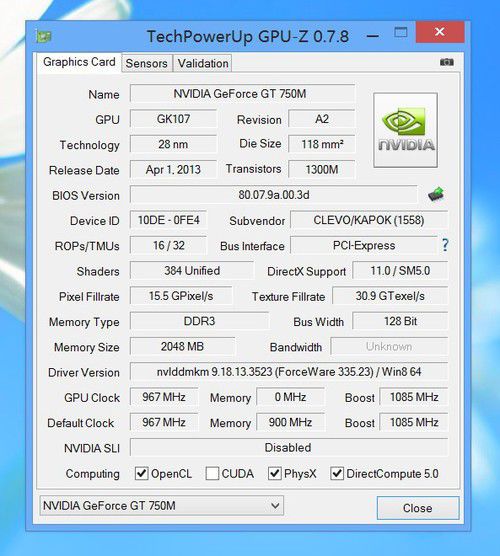Switch to the Sensors tab
The image size is (500, 556).
click(x=146, y=63)
